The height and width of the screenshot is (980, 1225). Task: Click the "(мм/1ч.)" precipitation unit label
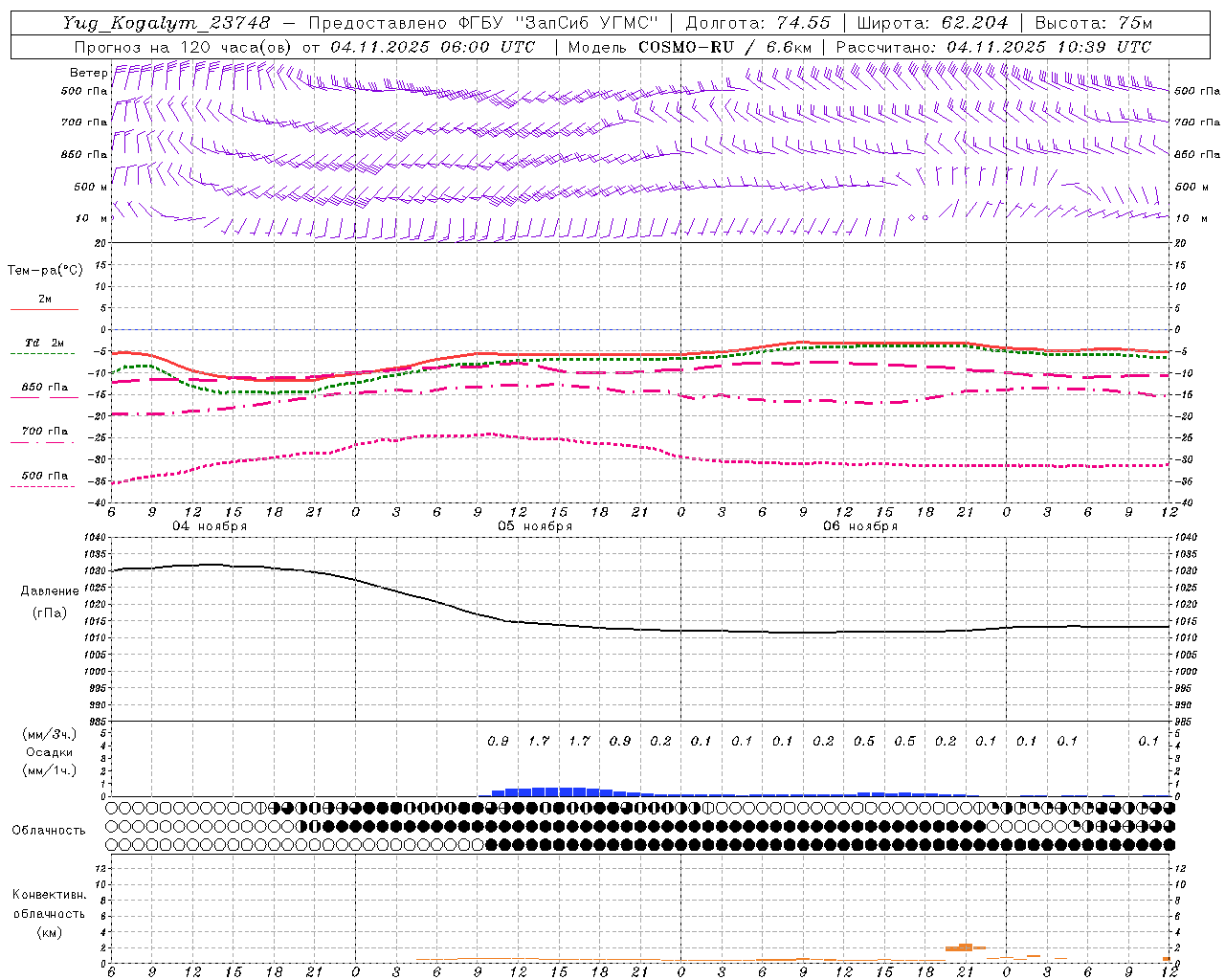click(50, 770)
